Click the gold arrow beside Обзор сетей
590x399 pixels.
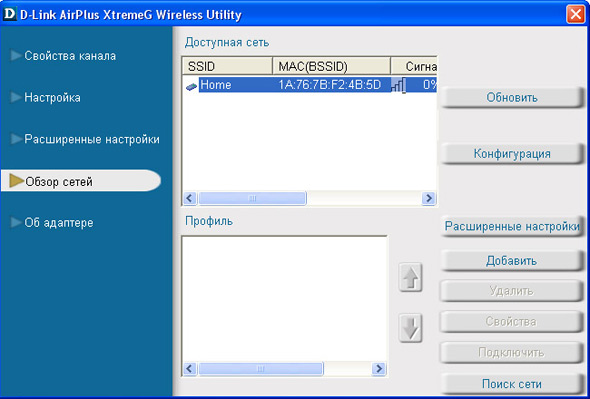point(17,181)
